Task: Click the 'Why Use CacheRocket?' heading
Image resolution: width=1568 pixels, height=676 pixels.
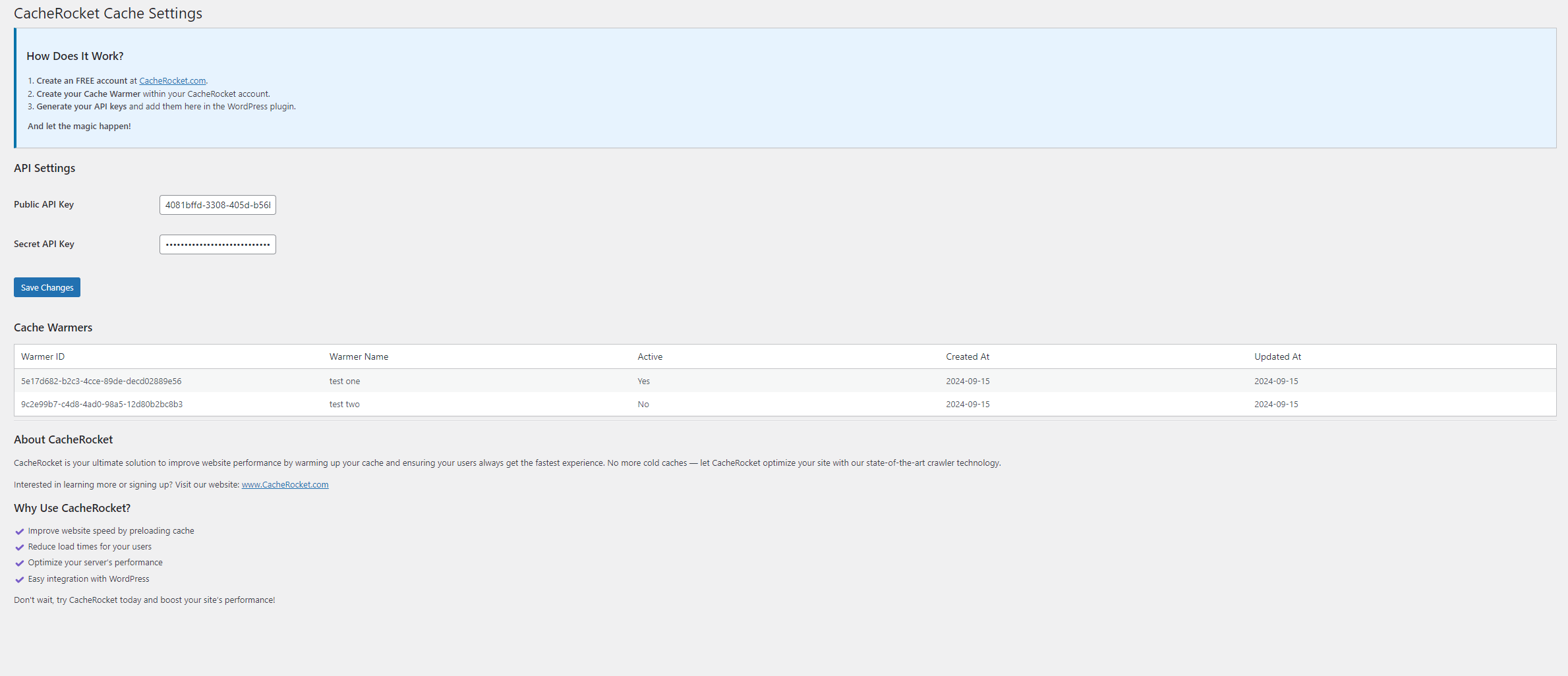Action: tap(73, 508)
